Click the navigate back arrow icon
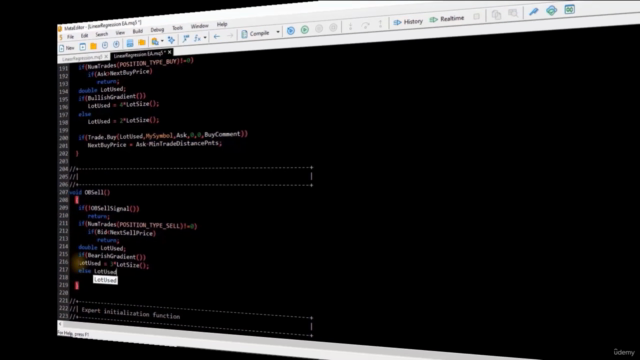 217,37
